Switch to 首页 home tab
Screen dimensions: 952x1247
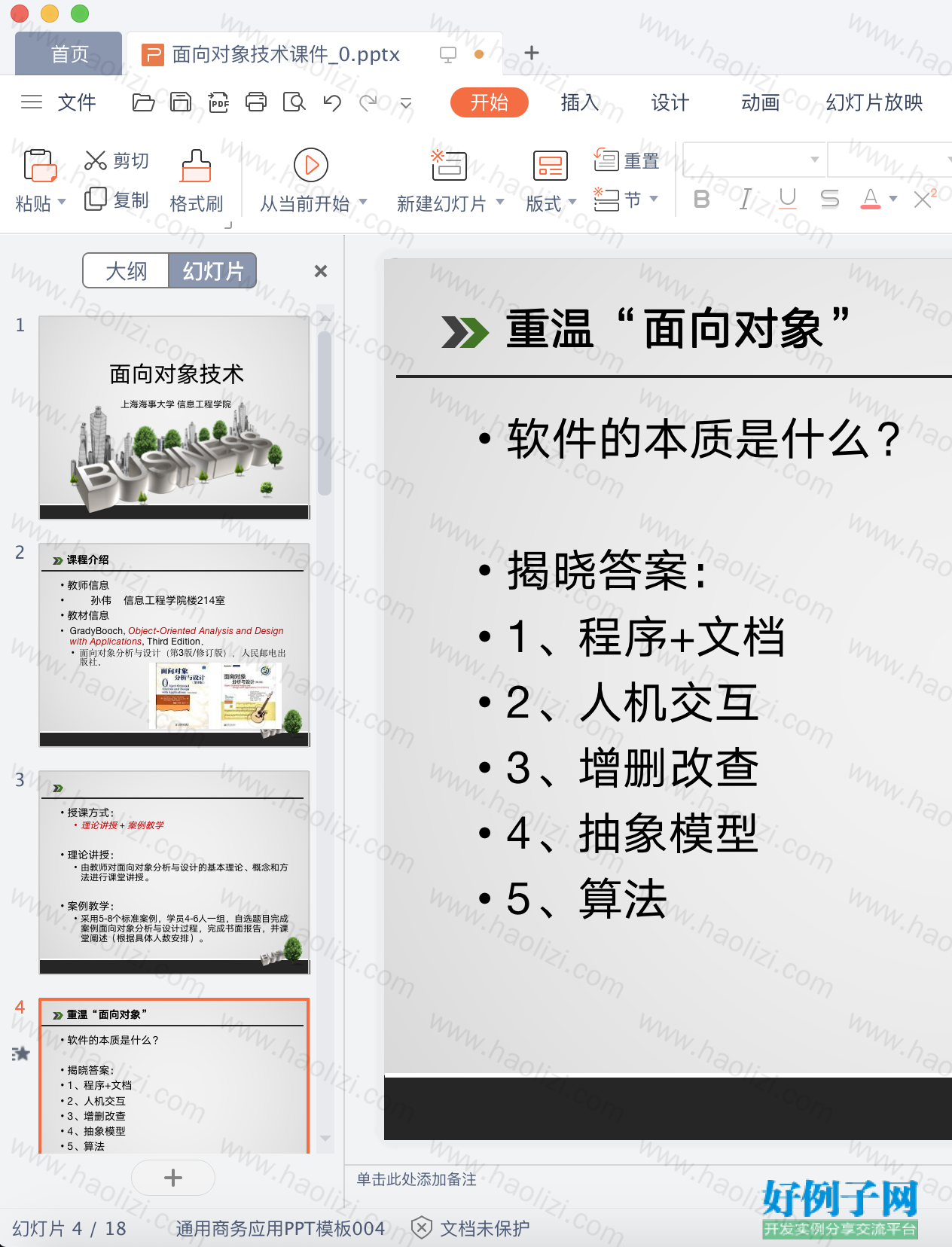(x=69, y=54)
